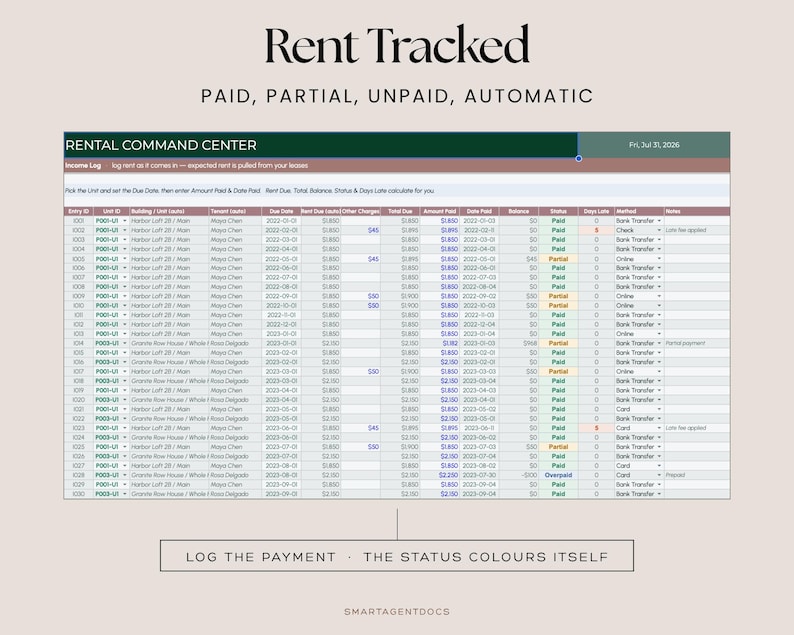Open Unit ID dropdown for entry 1009

pos(125,296)
